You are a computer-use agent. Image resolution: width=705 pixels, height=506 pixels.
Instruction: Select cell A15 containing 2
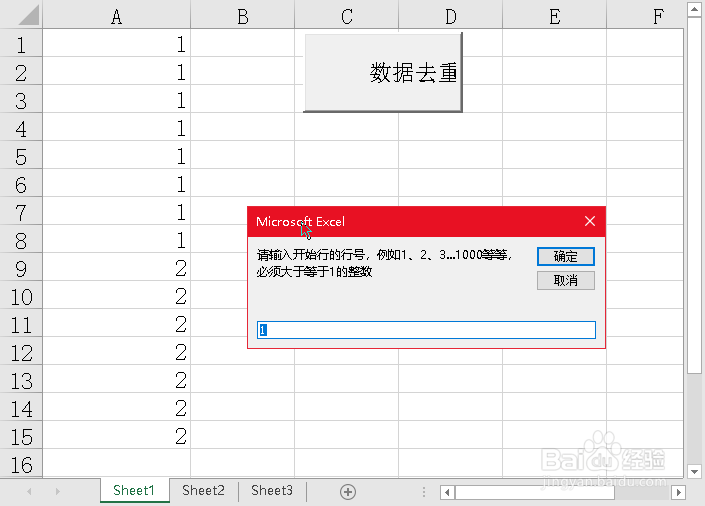(116, 436)
